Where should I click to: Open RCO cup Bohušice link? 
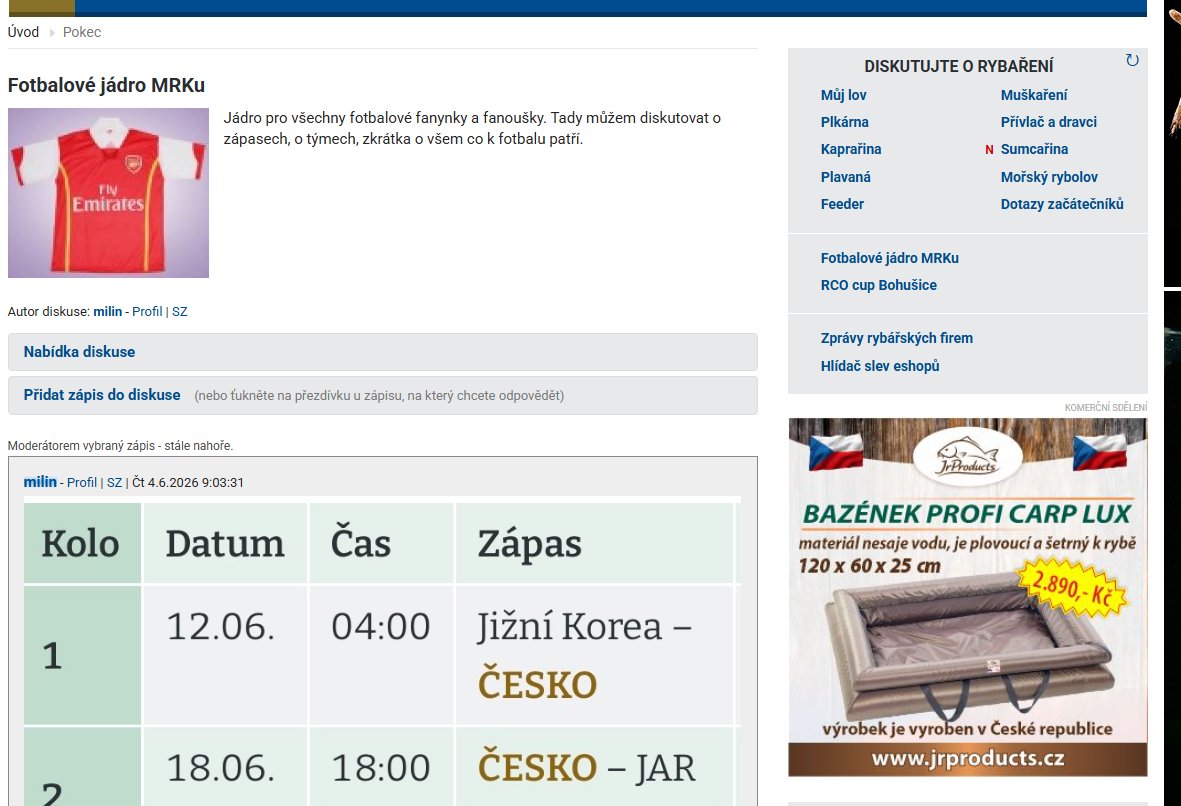879,285
